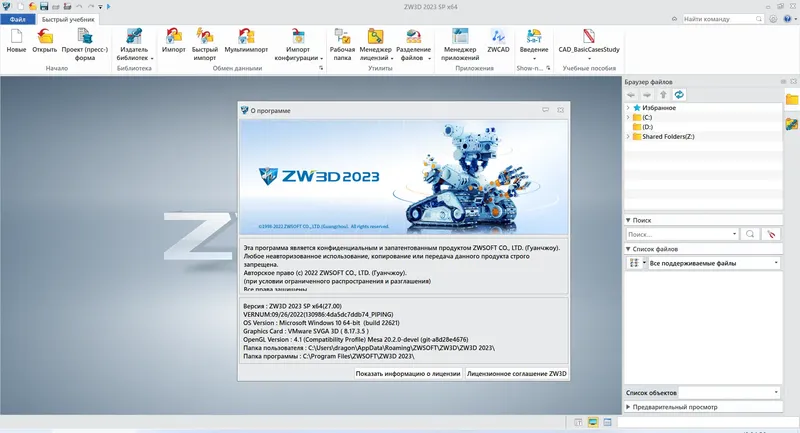Redo via quick-access toolbar arrow
The width and height of the screenshot is (800, 433).
tap(90, 6)
